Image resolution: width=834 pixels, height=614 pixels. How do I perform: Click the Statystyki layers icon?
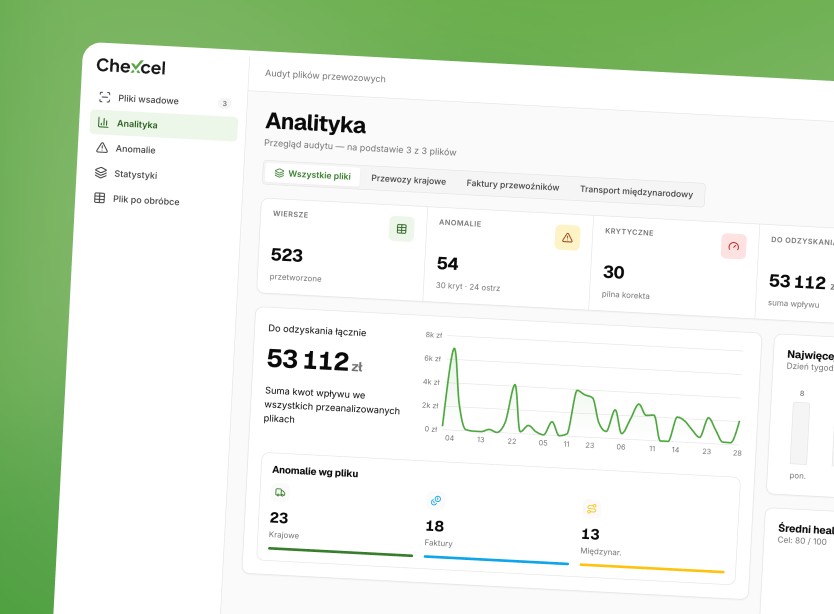(101, 172)
